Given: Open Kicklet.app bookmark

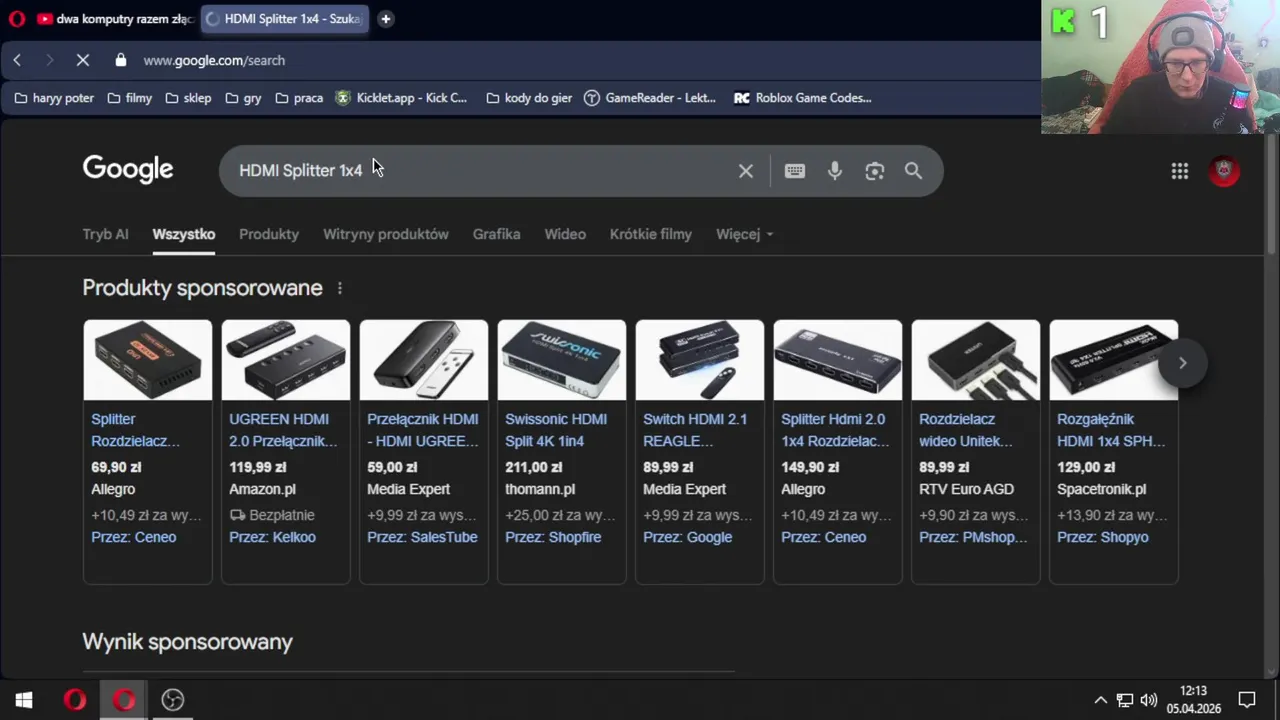Looking at the screenshot, I should tap(401, 98).
